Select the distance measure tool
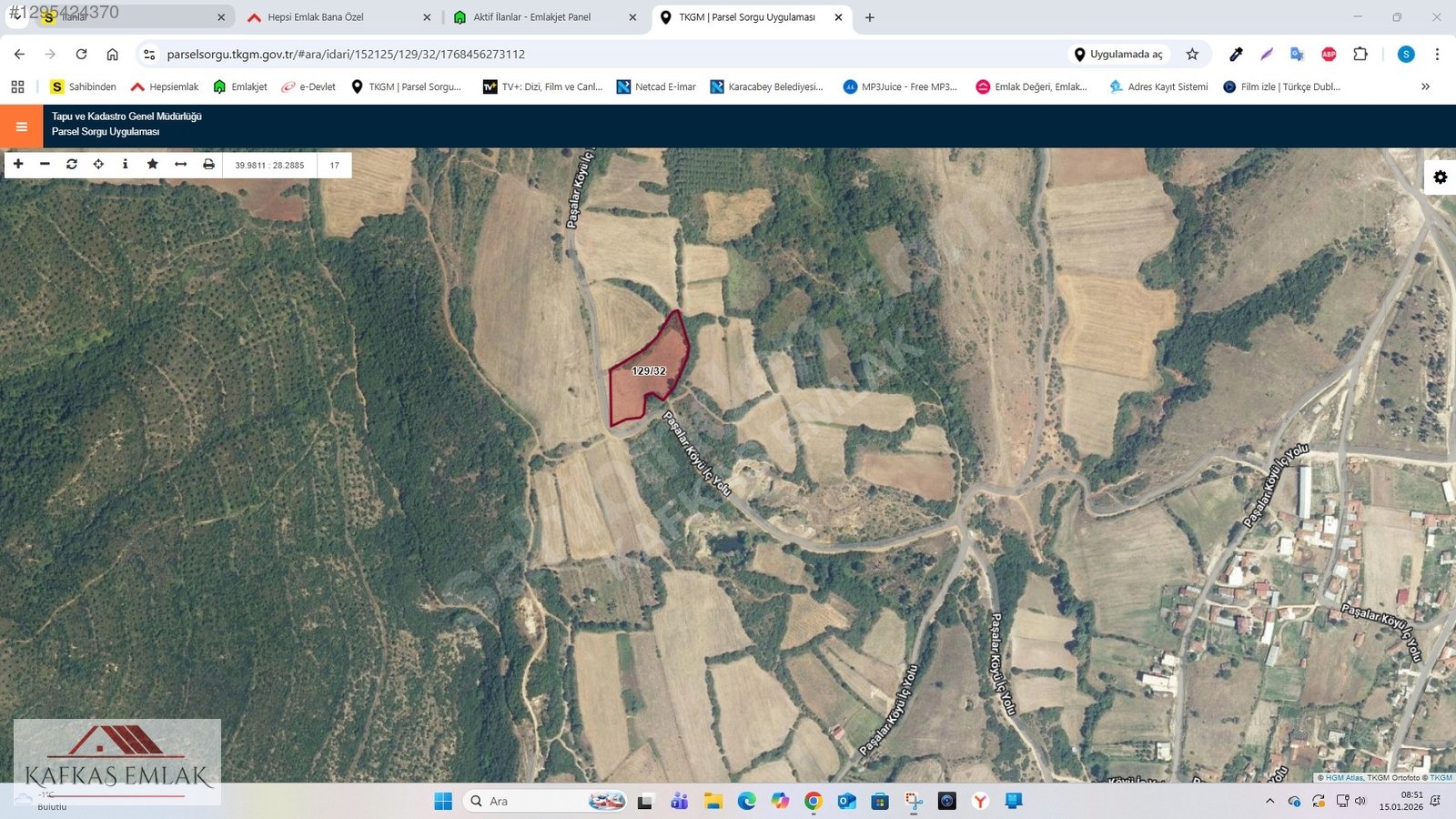This screenshot has height=819, width=1456. click(180, 164)
